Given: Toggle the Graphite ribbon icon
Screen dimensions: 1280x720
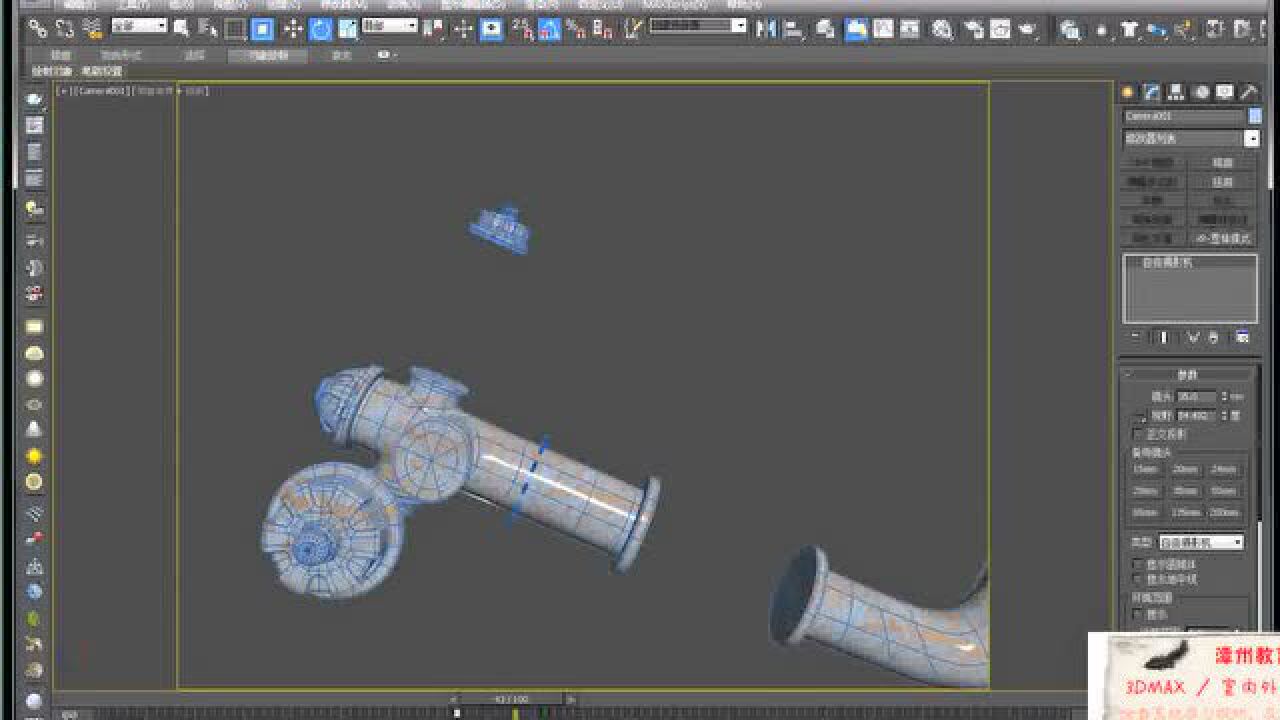Looking at the screenshot, I should [x=855, y=29].
